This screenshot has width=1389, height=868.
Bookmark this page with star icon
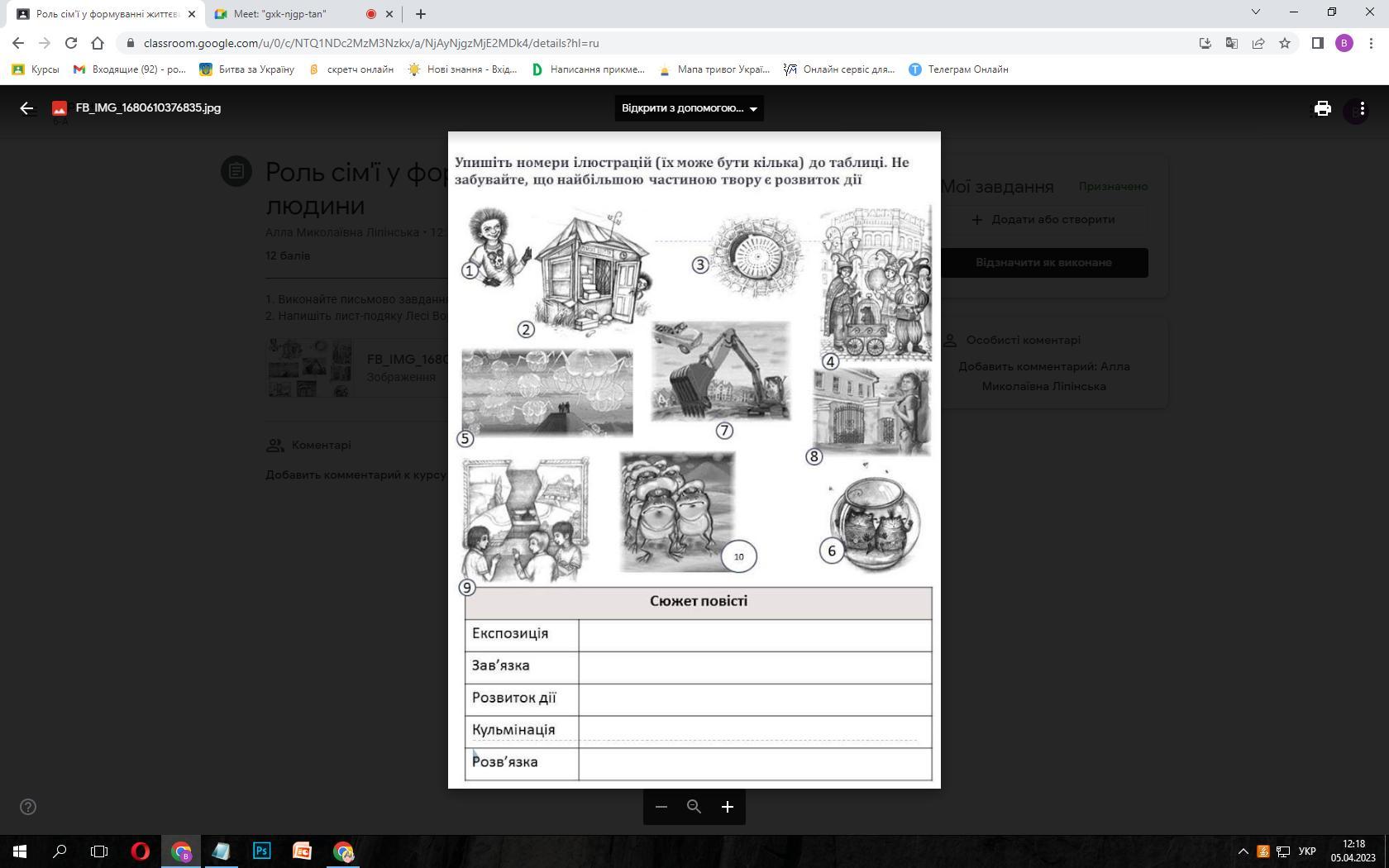1285,43
